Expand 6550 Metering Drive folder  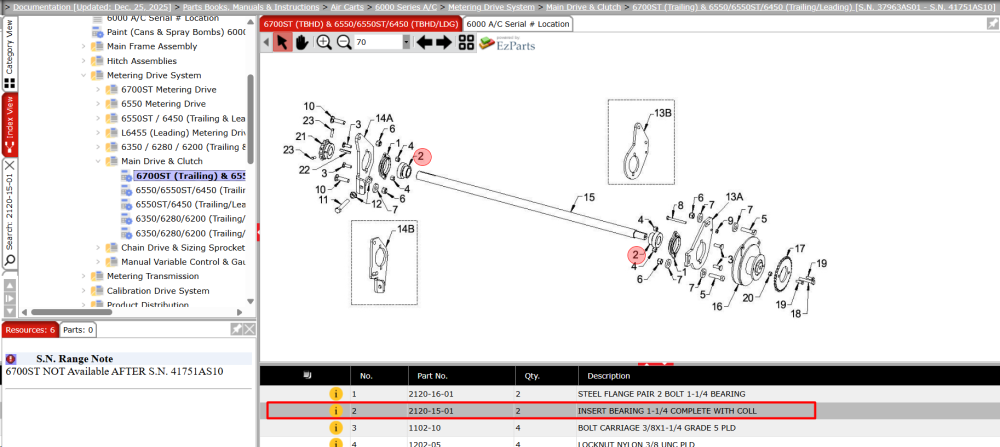(x=98, y=104)
